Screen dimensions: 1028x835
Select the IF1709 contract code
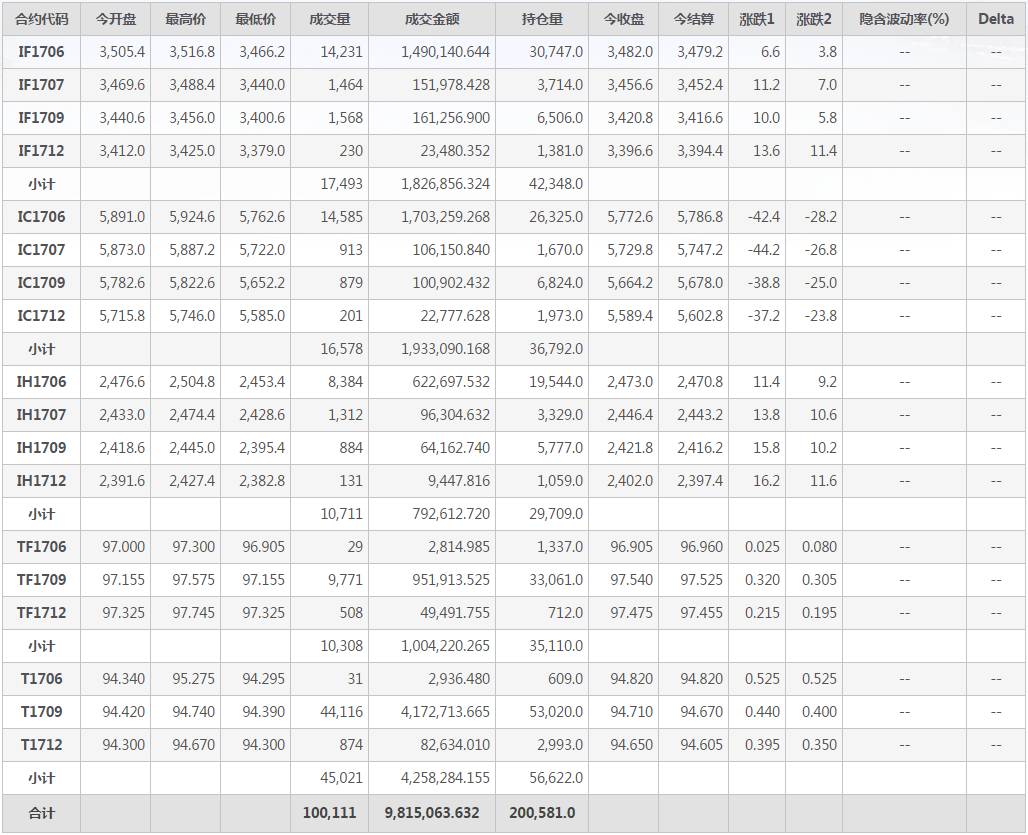point(41,118)
